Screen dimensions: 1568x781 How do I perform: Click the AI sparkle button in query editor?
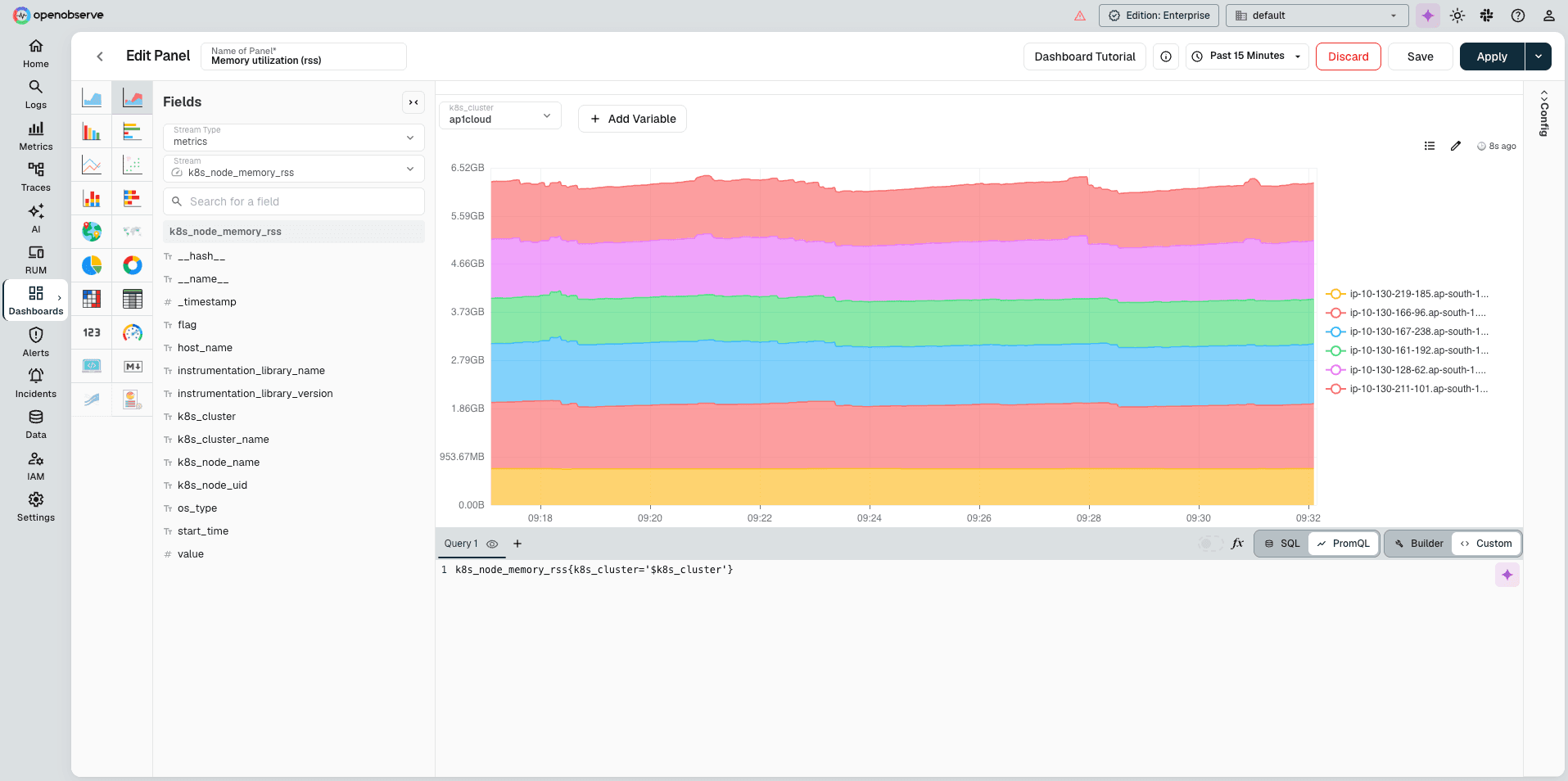tap(1507, 575)
